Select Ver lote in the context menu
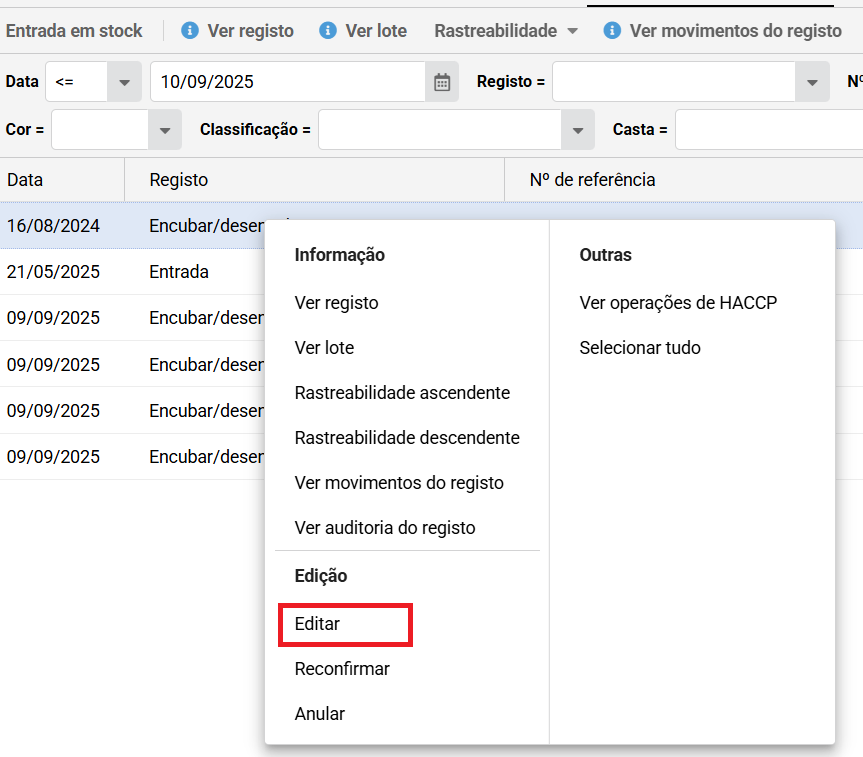The width and height of the screenshot is (863, 757). click(x=324, y=348)
